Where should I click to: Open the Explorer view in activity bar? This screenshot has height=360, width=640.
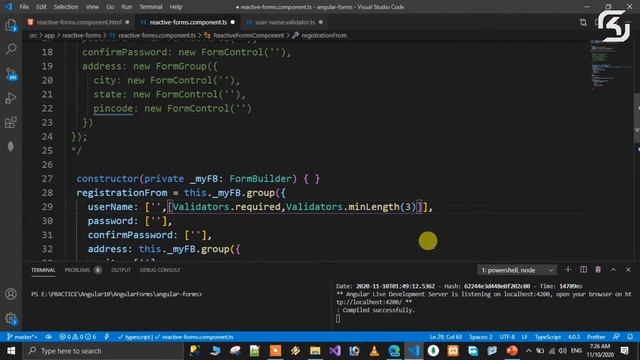(11, 25)
